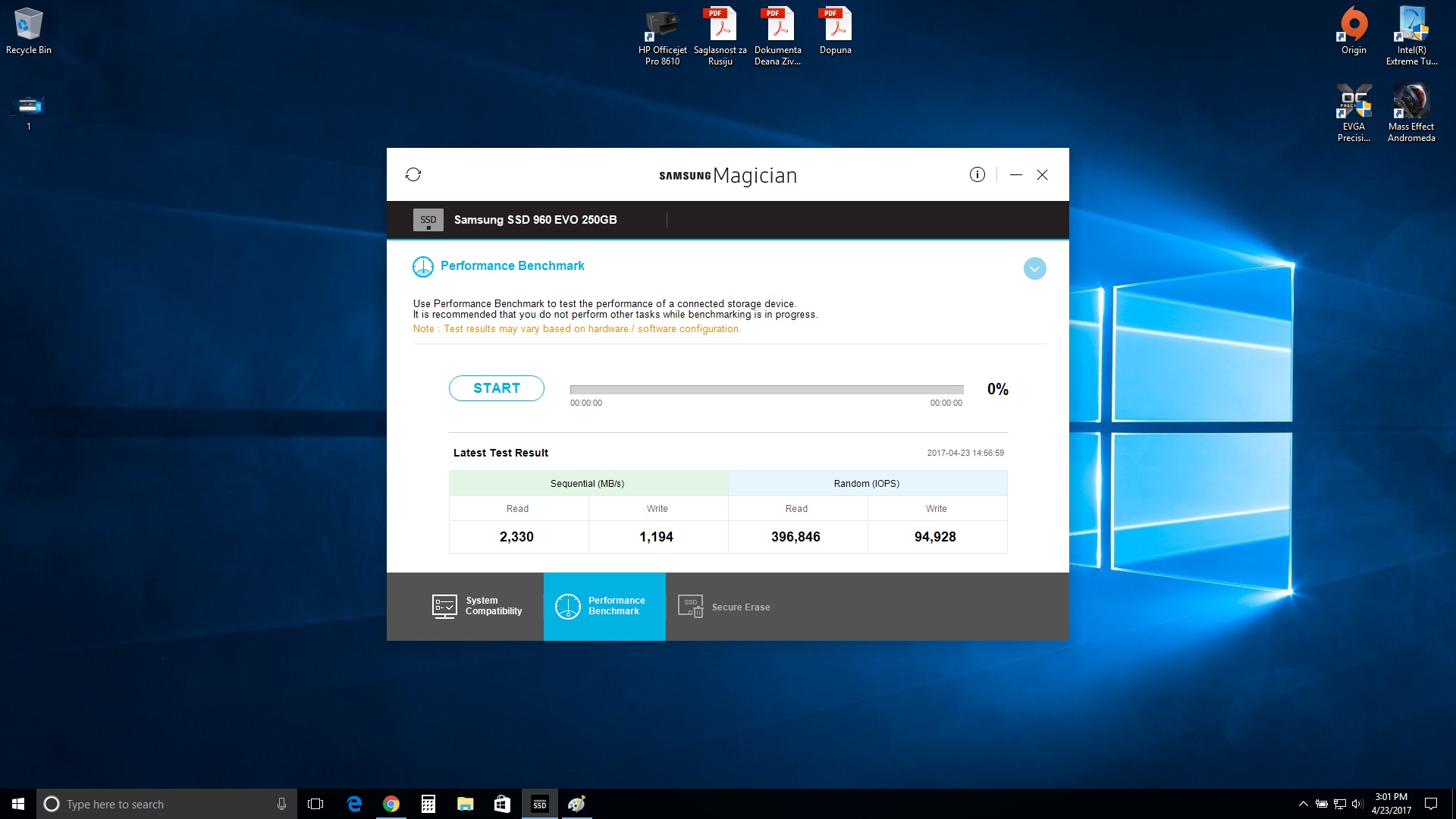Start the performance benchmark
The width and height of the screenshot is (1456, 819).
pos(497,388)
